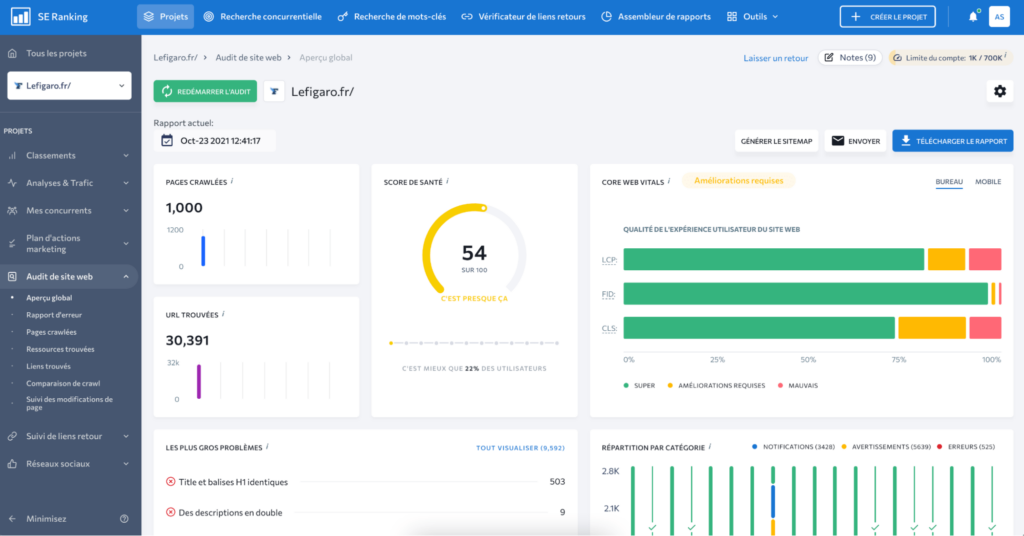The width and height of the screenshot is (1024, 536).
Task: Click the help question mark icon
Action: point(124,518)
